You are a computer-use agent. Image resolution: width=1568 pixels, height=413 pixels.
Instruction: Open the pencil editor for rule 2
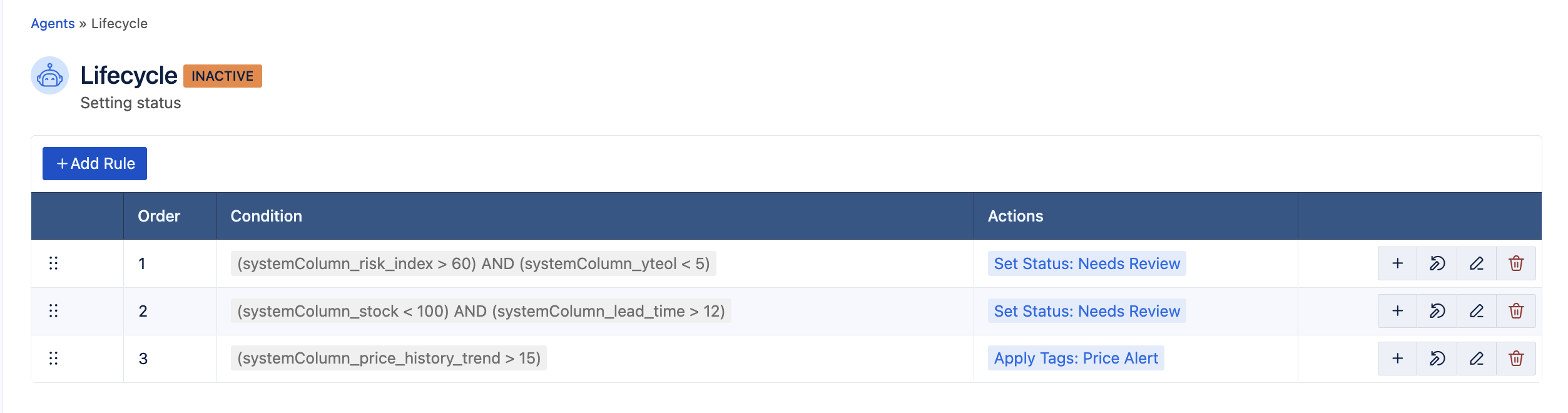click(1477, 311)
